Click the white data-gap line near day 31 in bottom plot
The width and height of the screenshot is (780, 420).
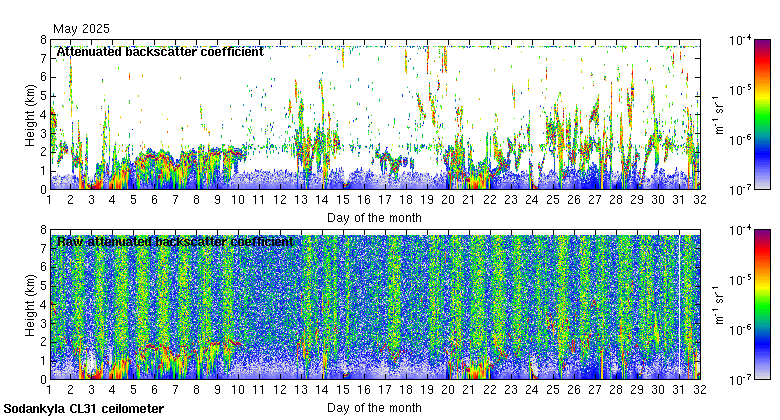pos(680,305)
